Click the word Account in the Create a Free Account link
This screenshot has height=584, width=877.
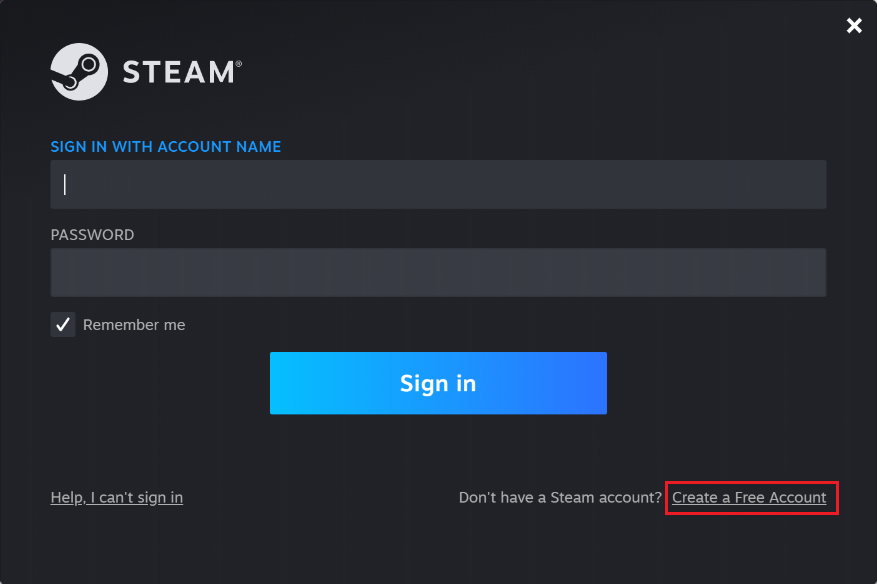[798, 497]
